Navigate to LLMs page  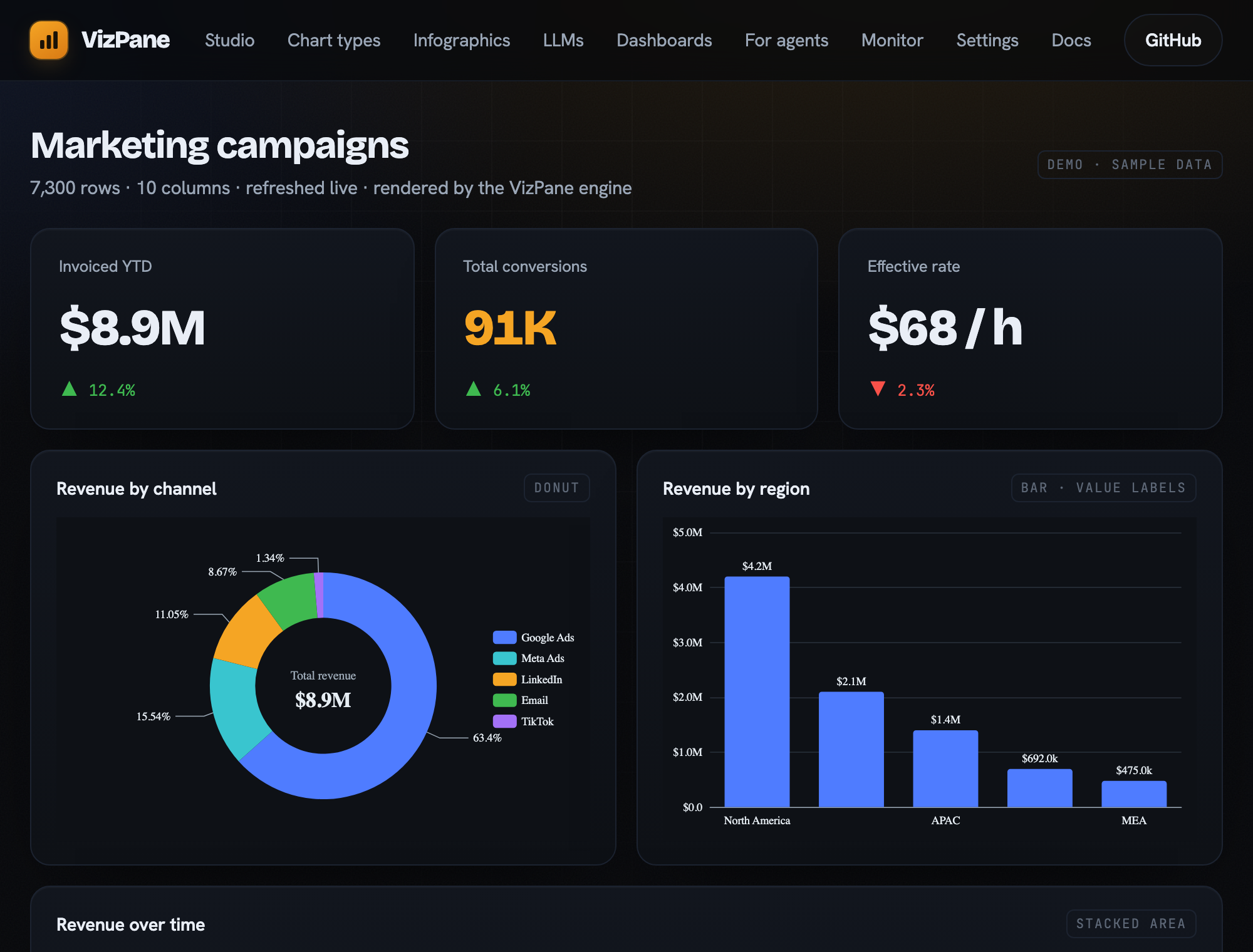click(x=563, y=40)
